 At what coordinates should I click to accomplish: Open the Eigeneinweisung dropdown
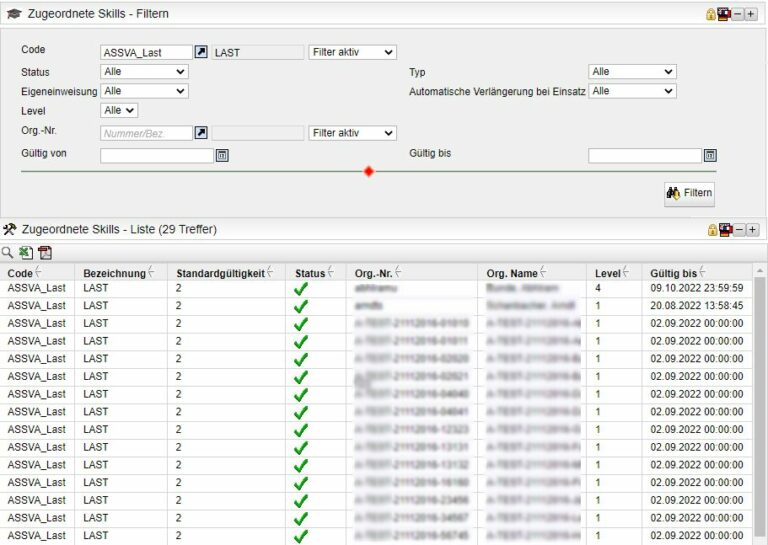coord(144,91)
